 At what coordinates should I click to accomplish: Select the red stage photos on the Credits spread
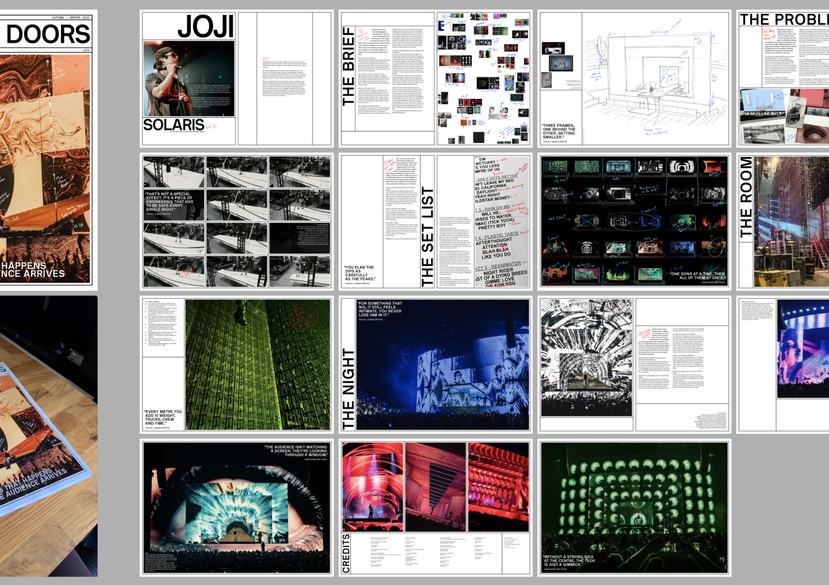click(436, 487)
